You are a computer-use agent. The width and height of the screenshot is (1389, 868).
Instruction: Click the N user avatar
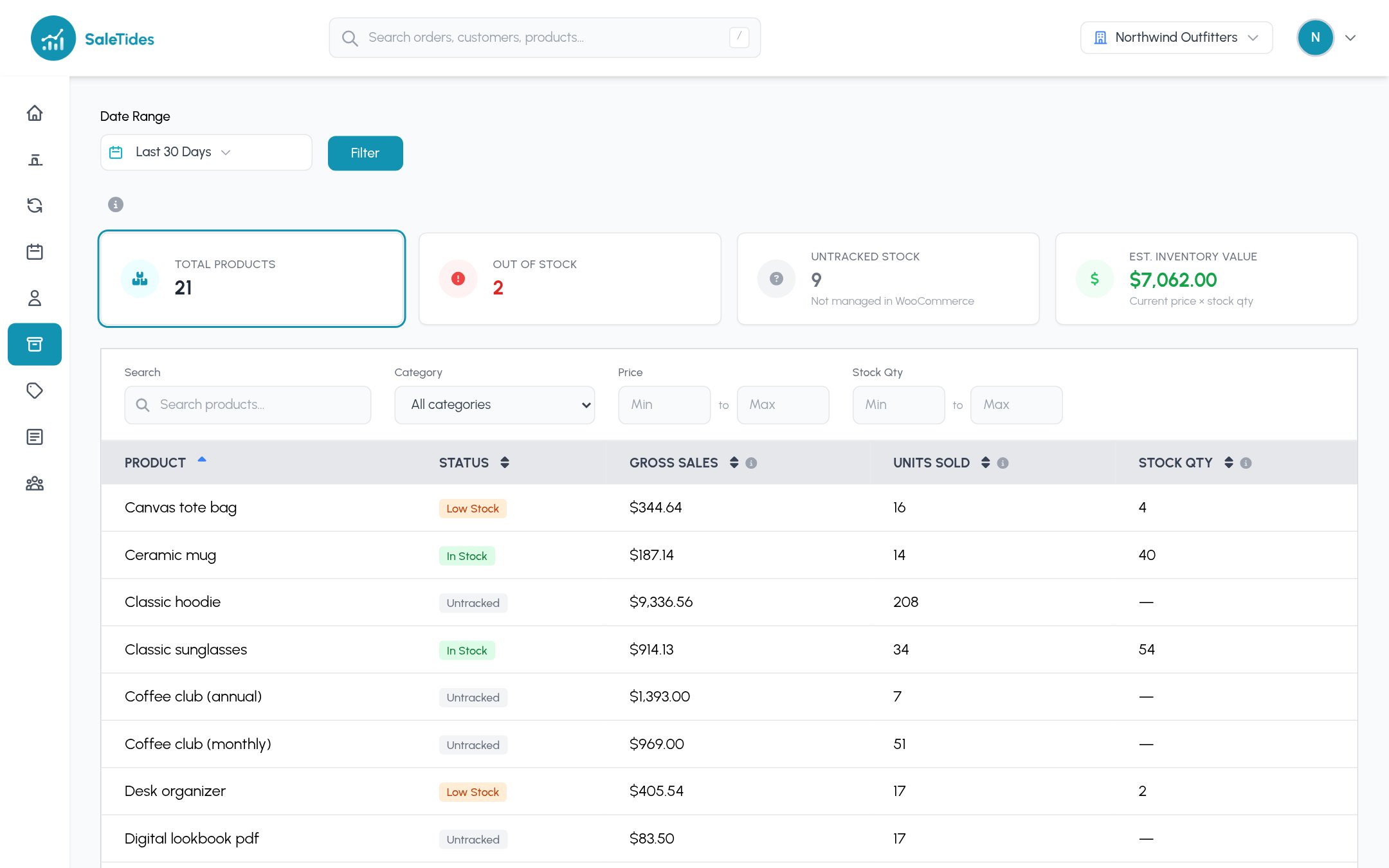[1315, 38]
